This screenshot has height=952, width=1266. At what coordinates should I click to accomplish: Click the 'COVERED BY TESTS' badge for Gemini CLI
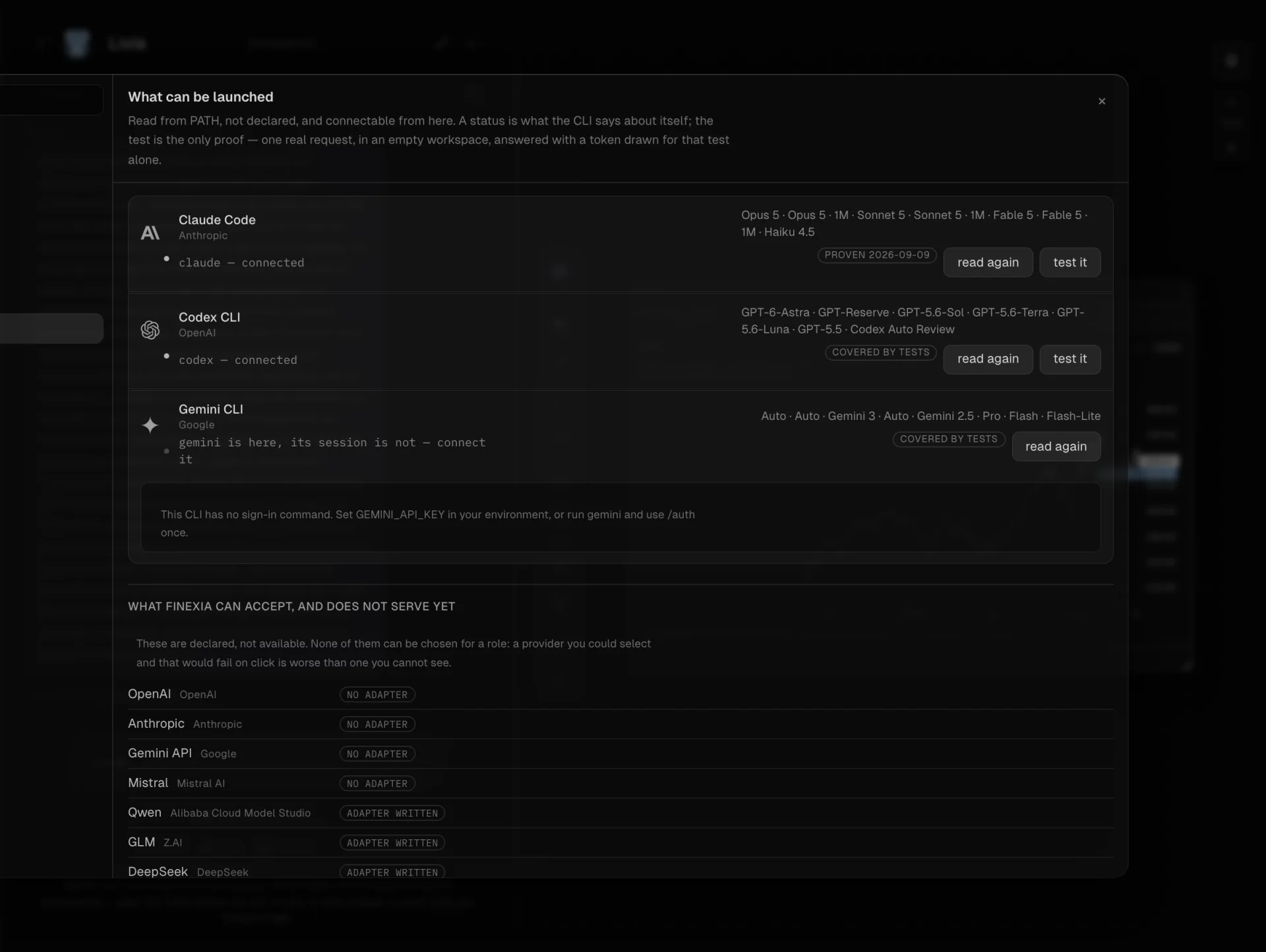(x=949, y=439)
